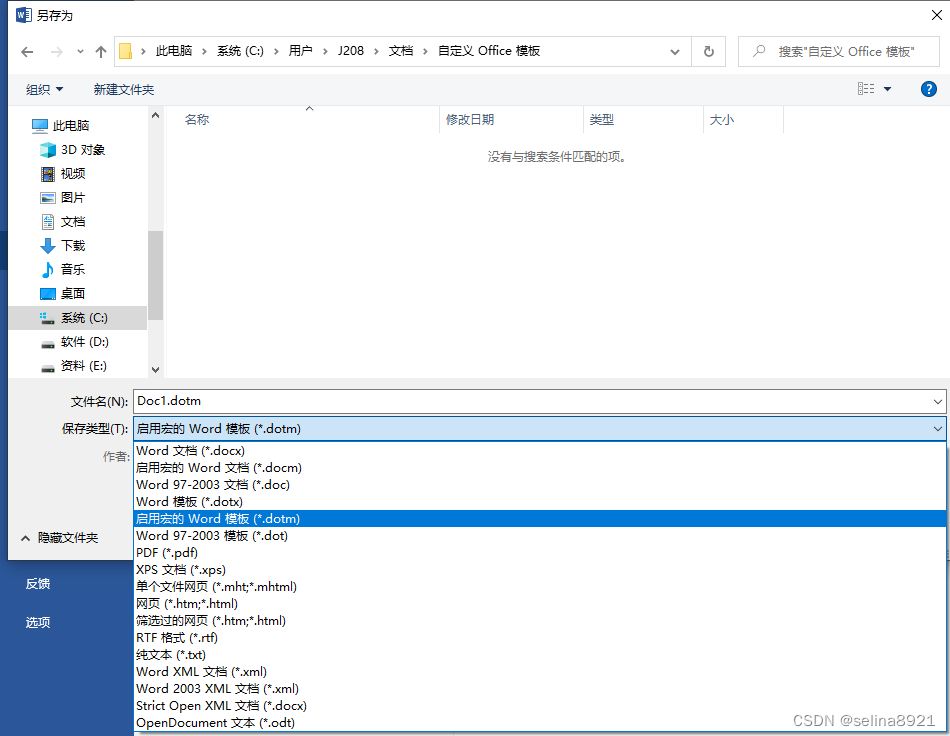Select 此电脑 in navigation tree

pyautogui.click(x=71, y=125)
